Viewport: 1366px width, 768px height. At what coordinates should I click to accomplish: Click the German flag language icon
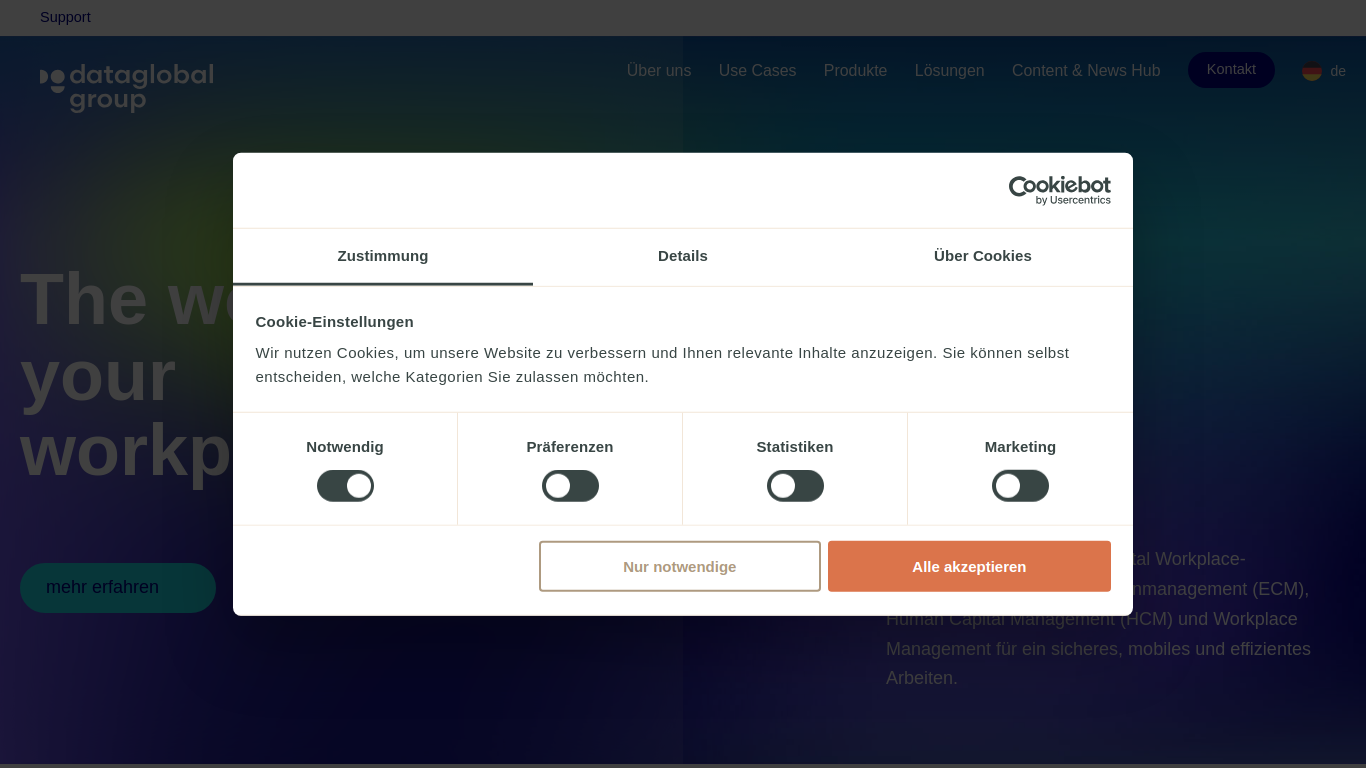click(x=1312, y=71)
